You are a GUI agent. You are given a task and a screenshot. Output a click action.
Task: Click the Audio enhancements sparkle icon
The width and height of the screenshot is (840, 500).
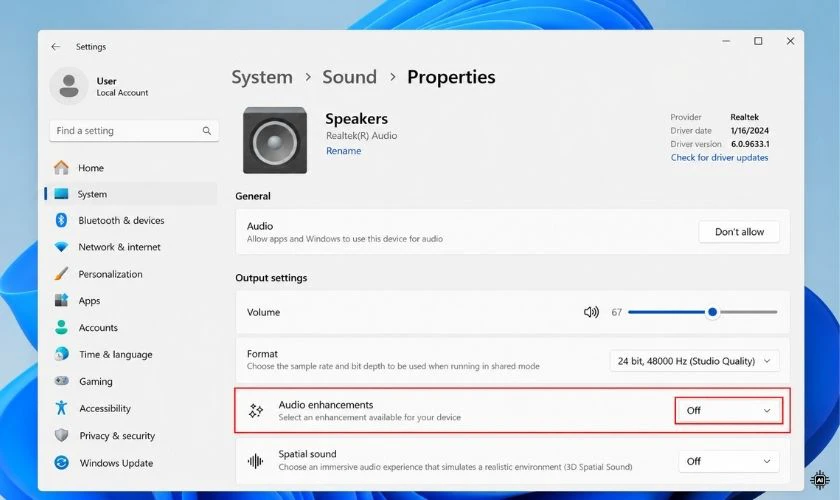(256, 411)
